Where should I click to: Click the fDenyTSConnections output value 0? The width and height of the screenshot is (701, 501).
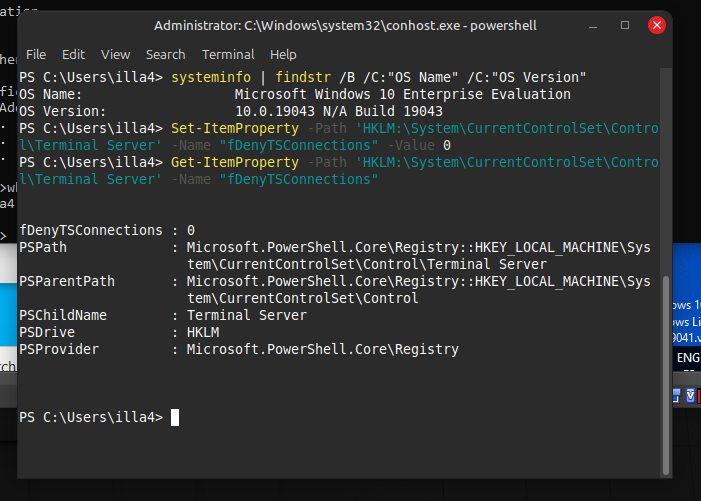coord(191,230)
